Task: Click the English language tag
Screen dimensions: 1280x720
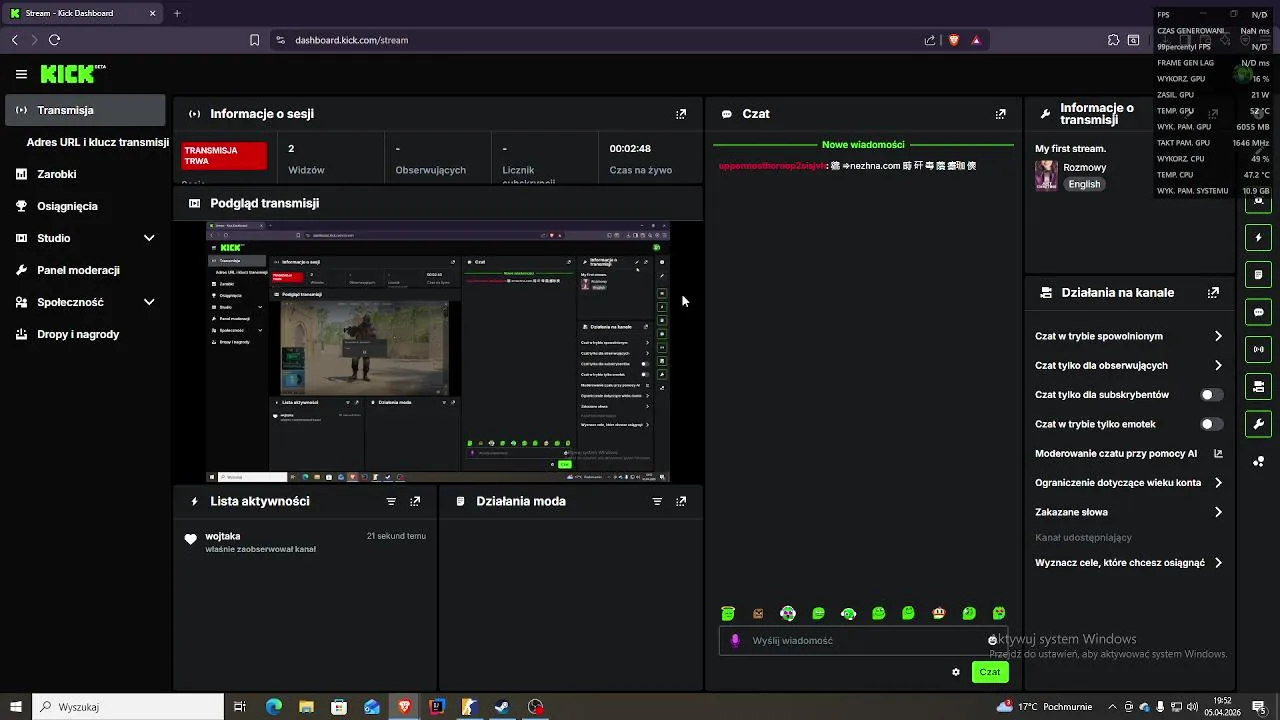Action: pos(1084,184)
